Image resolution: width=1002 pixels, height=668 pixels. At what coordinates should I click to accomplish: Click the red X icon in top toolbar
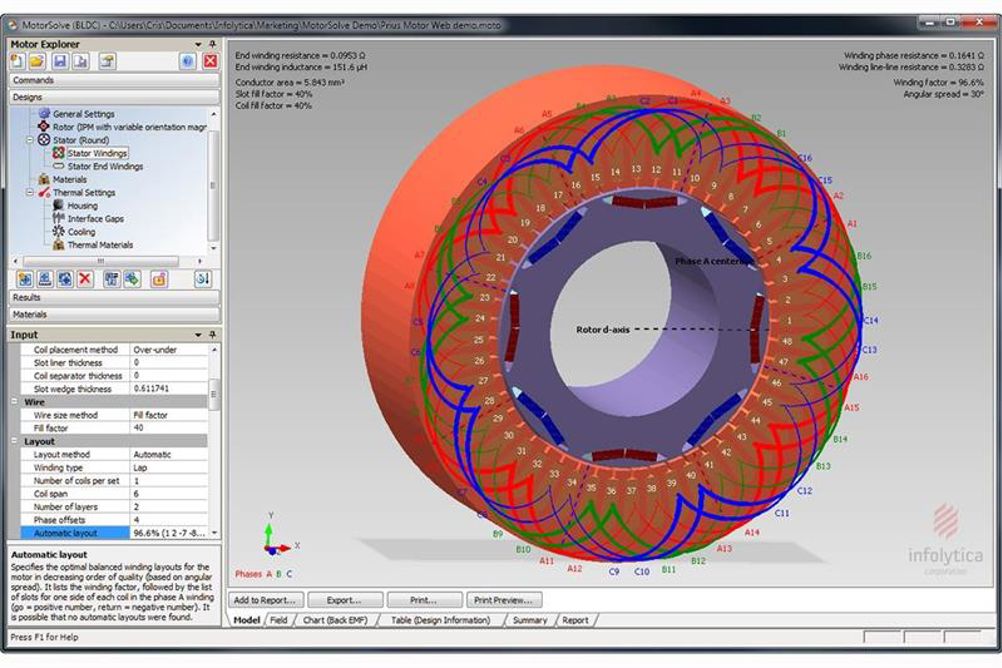click(210, 61)
